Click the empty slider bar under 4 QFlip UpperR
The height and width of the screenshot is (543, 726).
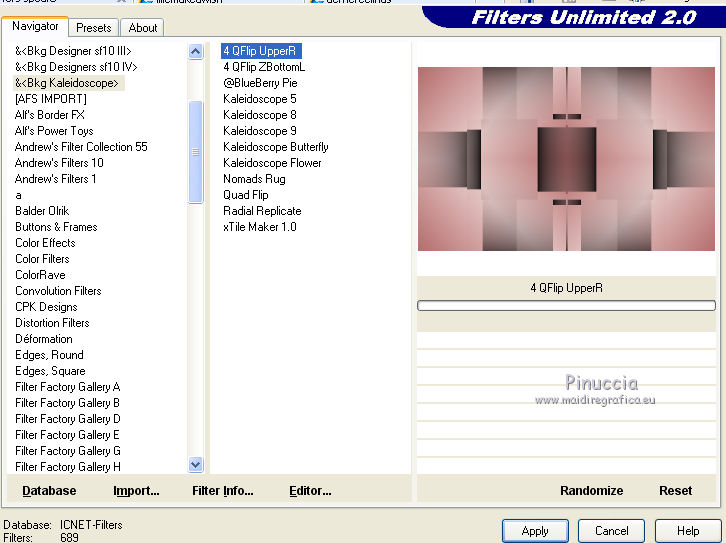click(566, 306)
